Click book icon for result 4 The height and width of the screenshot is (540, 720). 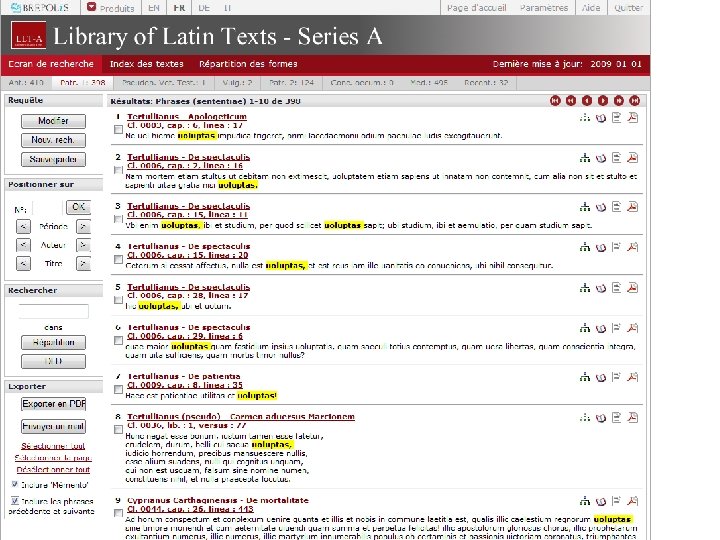601,248
